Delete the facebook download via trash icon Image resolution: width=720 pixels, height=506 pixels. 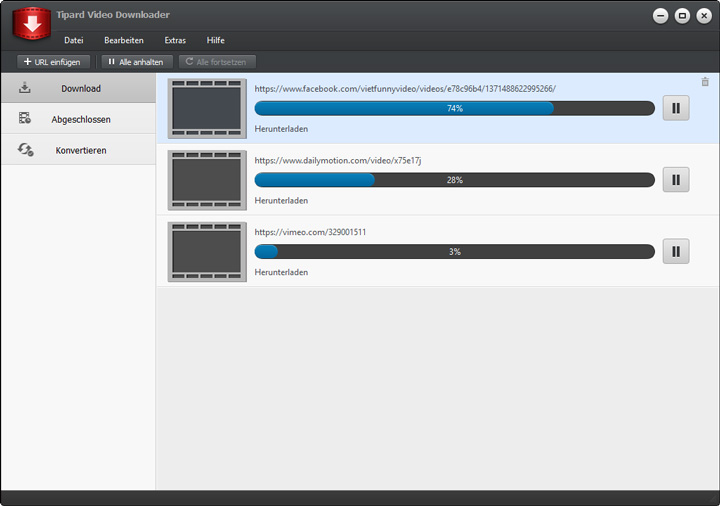tap(705, 82)
